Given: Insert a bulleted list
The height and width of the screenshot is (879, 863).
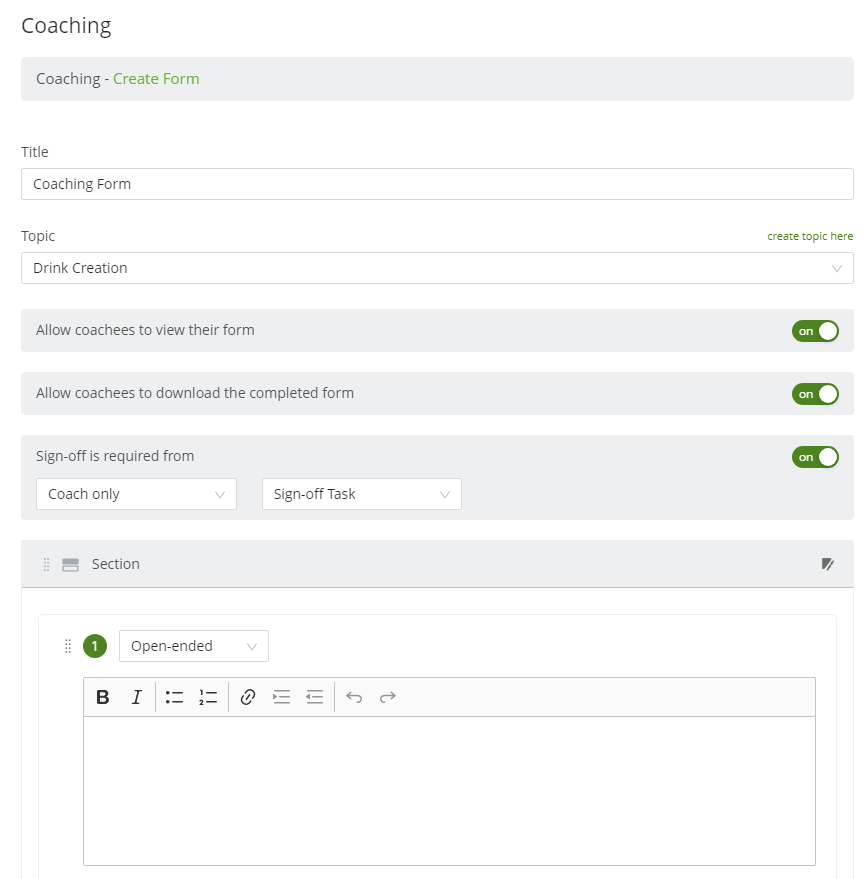Looking at the screenshot, I should tap(174, 697).
